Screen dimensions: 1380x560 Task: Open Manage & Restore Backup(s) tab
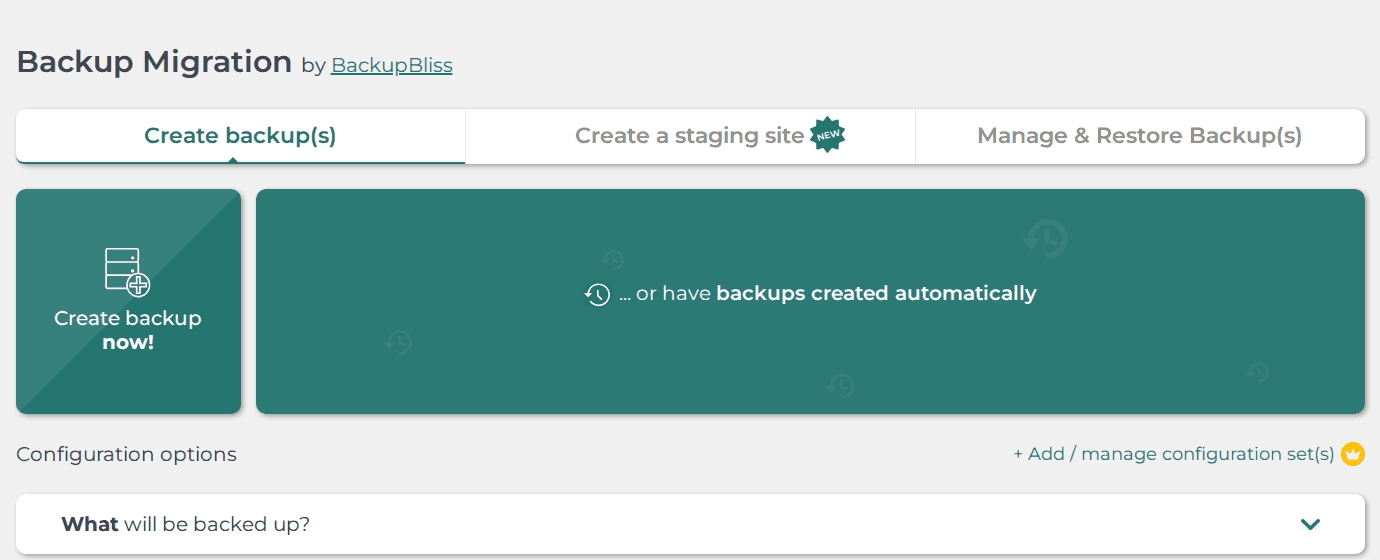(x=1140, y=136)
